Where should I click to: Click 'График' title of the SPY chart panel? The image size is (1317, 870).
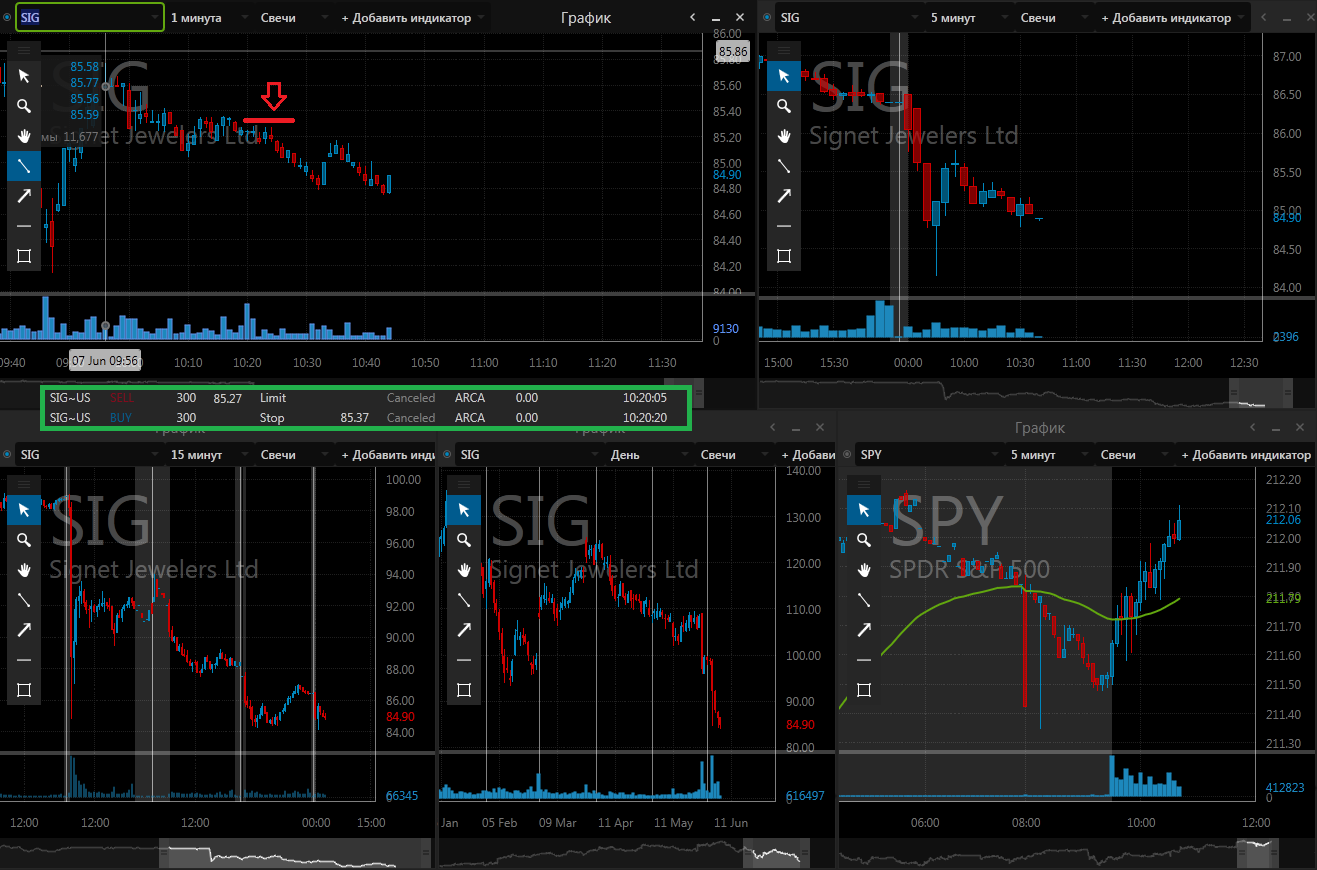pyautogui.click(x=1040, y=428)
